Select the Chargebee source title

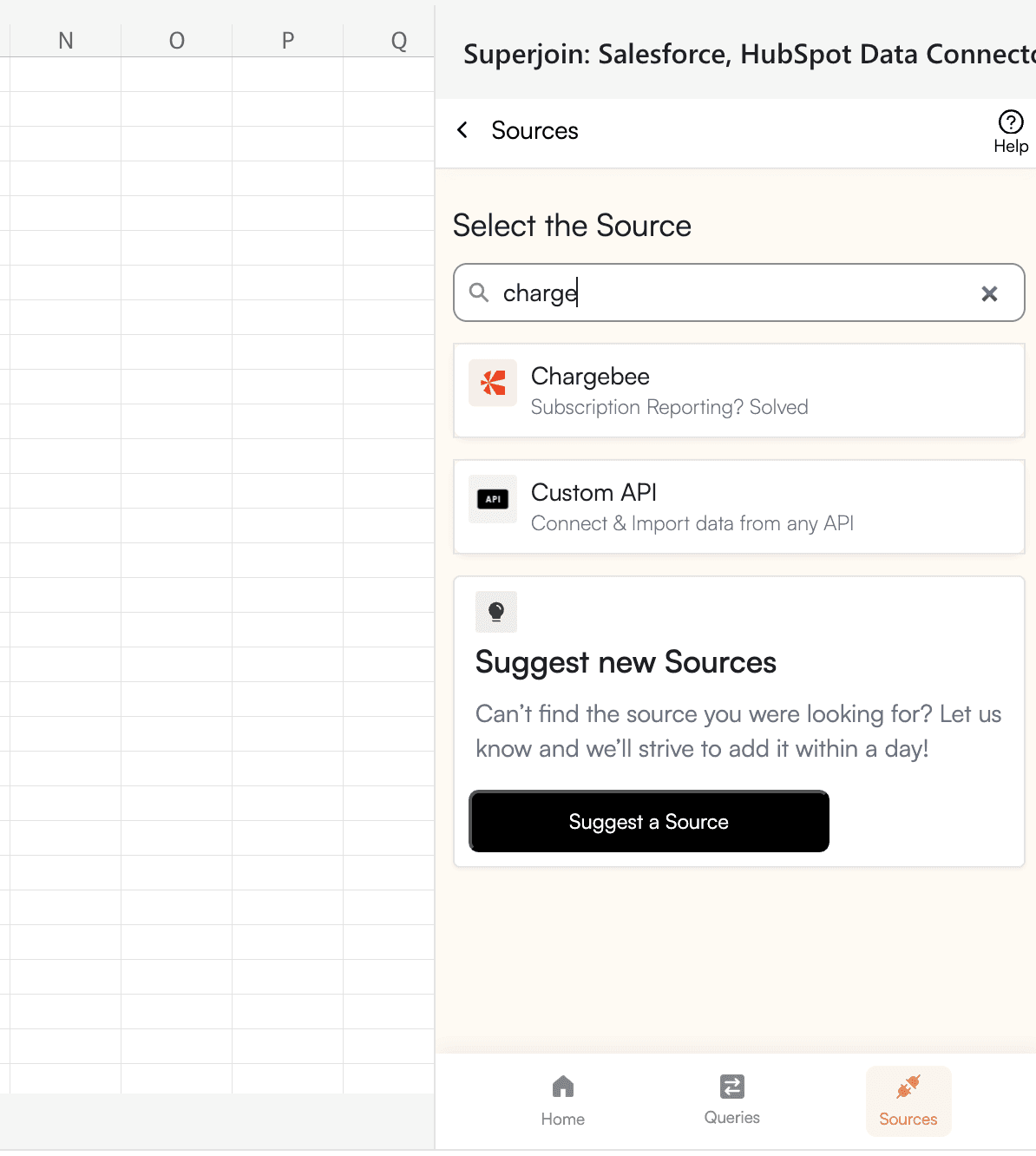590,377
